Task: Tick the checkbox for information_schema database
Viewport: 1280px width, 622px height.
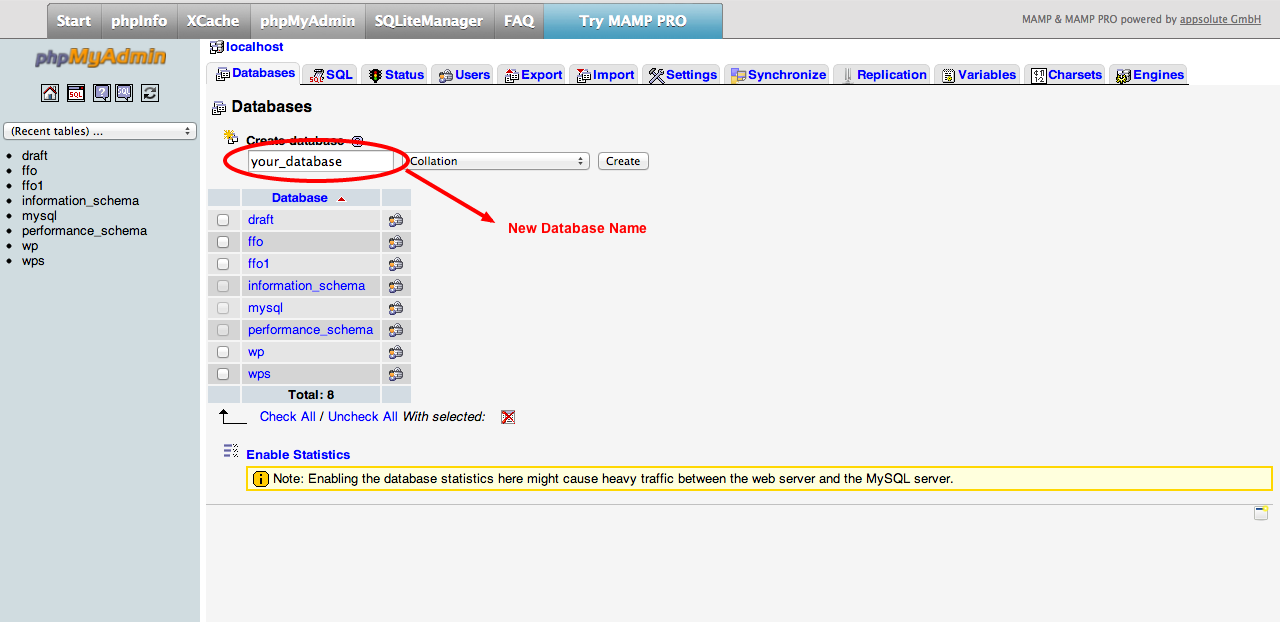Action: tap(223, 286)
